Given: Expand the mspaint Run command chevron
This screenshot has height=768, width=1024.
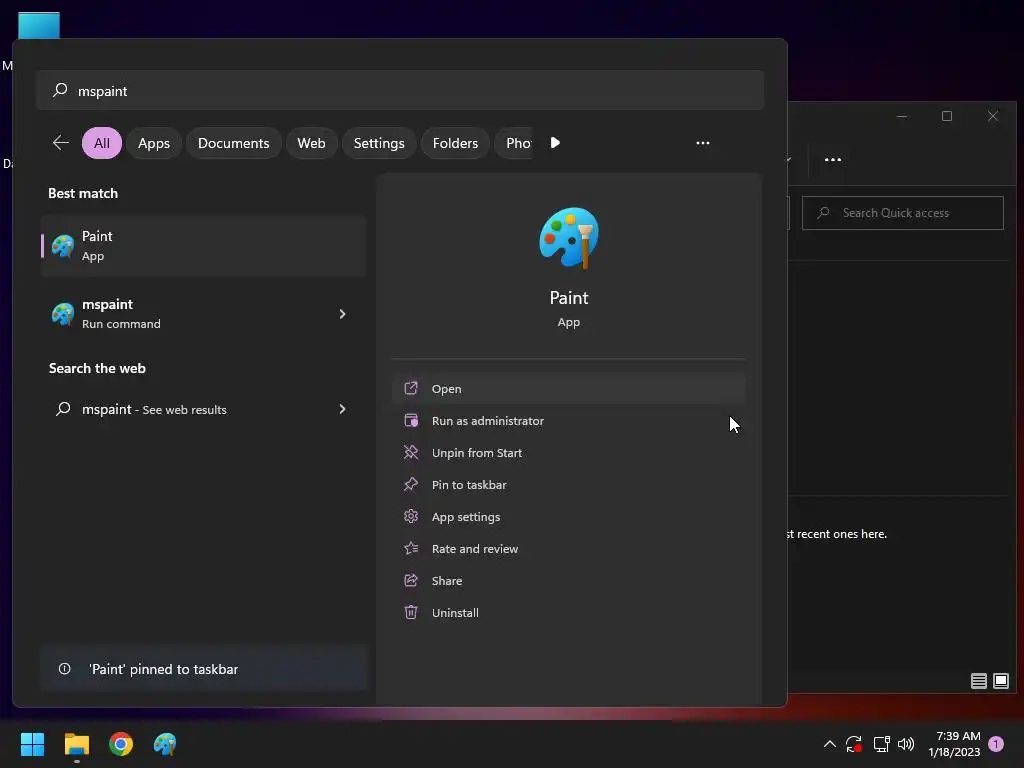Looking at the screenshot, I should click(x=342, y=314).
